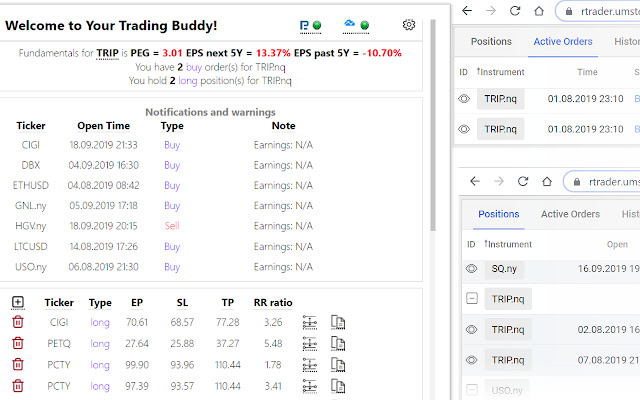Click the USO.ny ticker in notifications
This screenshot has height=400, width=640.
point(31,267)
